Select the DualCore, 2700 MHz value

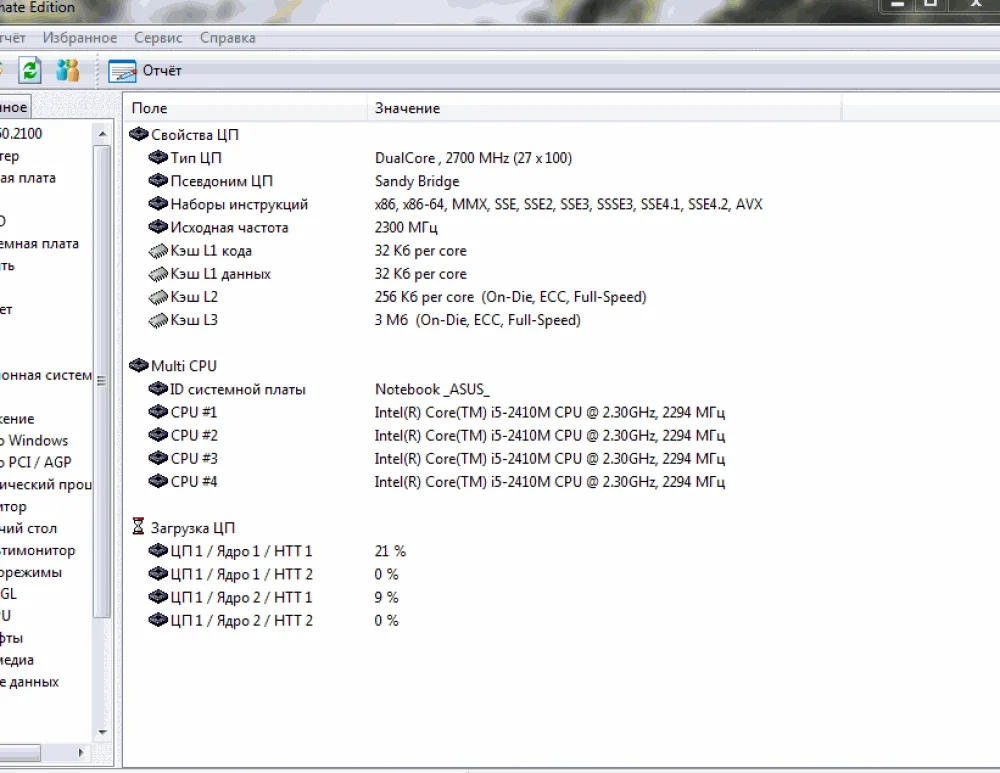[473, 158]
